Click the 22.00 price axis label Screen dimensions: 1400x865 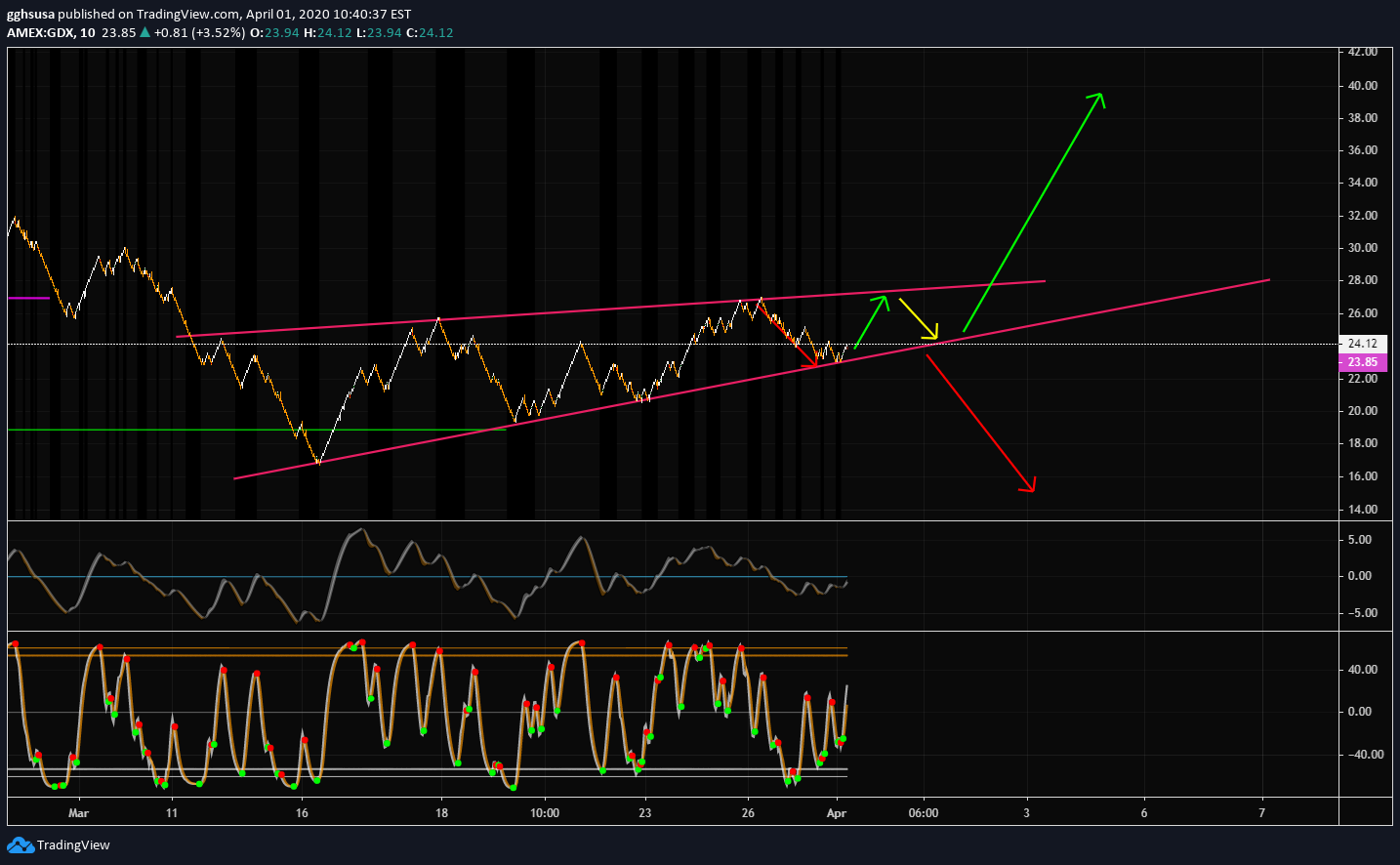tap(1363, 379)
